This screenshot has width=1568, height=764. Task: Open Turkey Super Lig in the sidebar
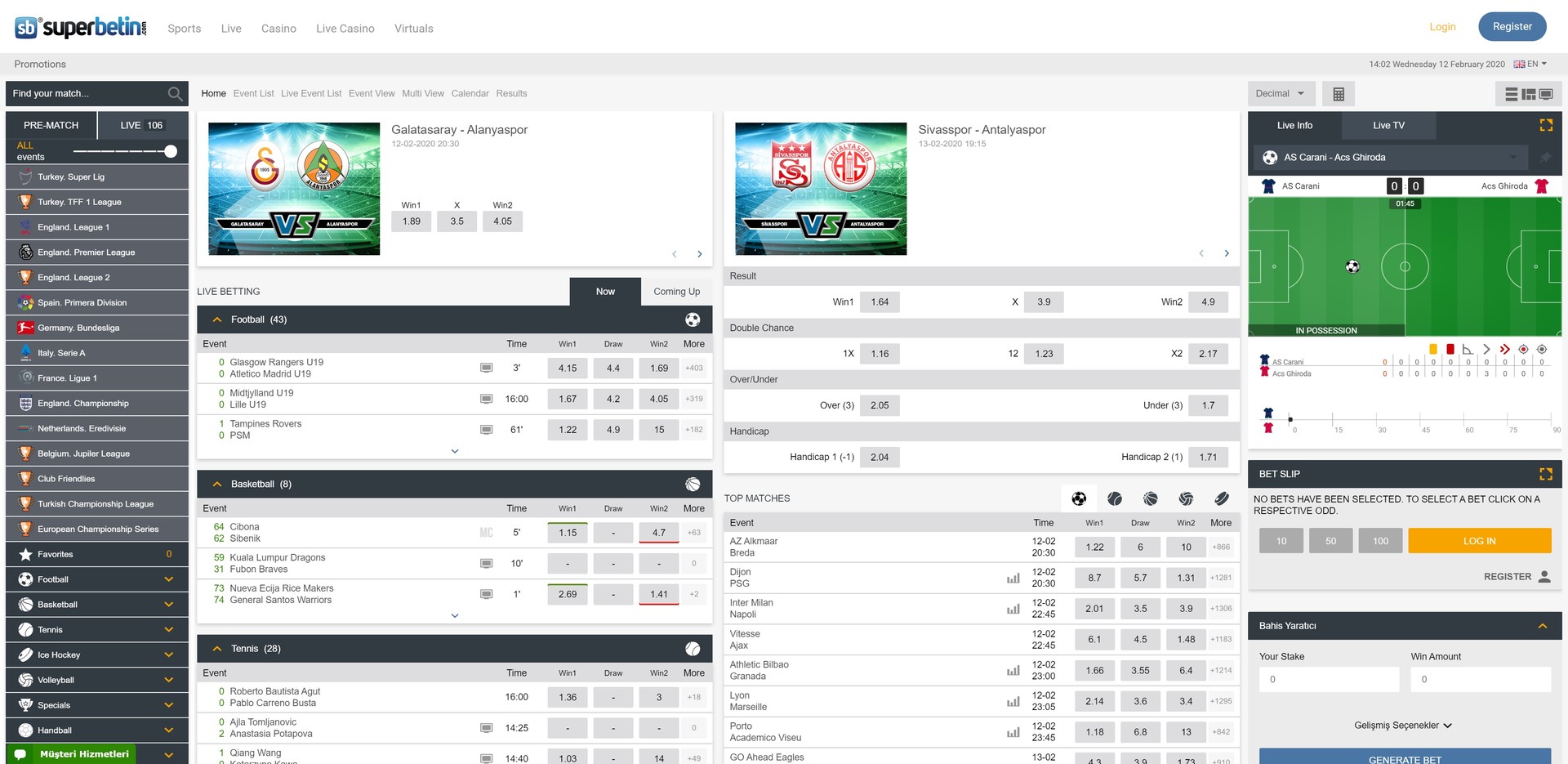(x=97, y=177)
